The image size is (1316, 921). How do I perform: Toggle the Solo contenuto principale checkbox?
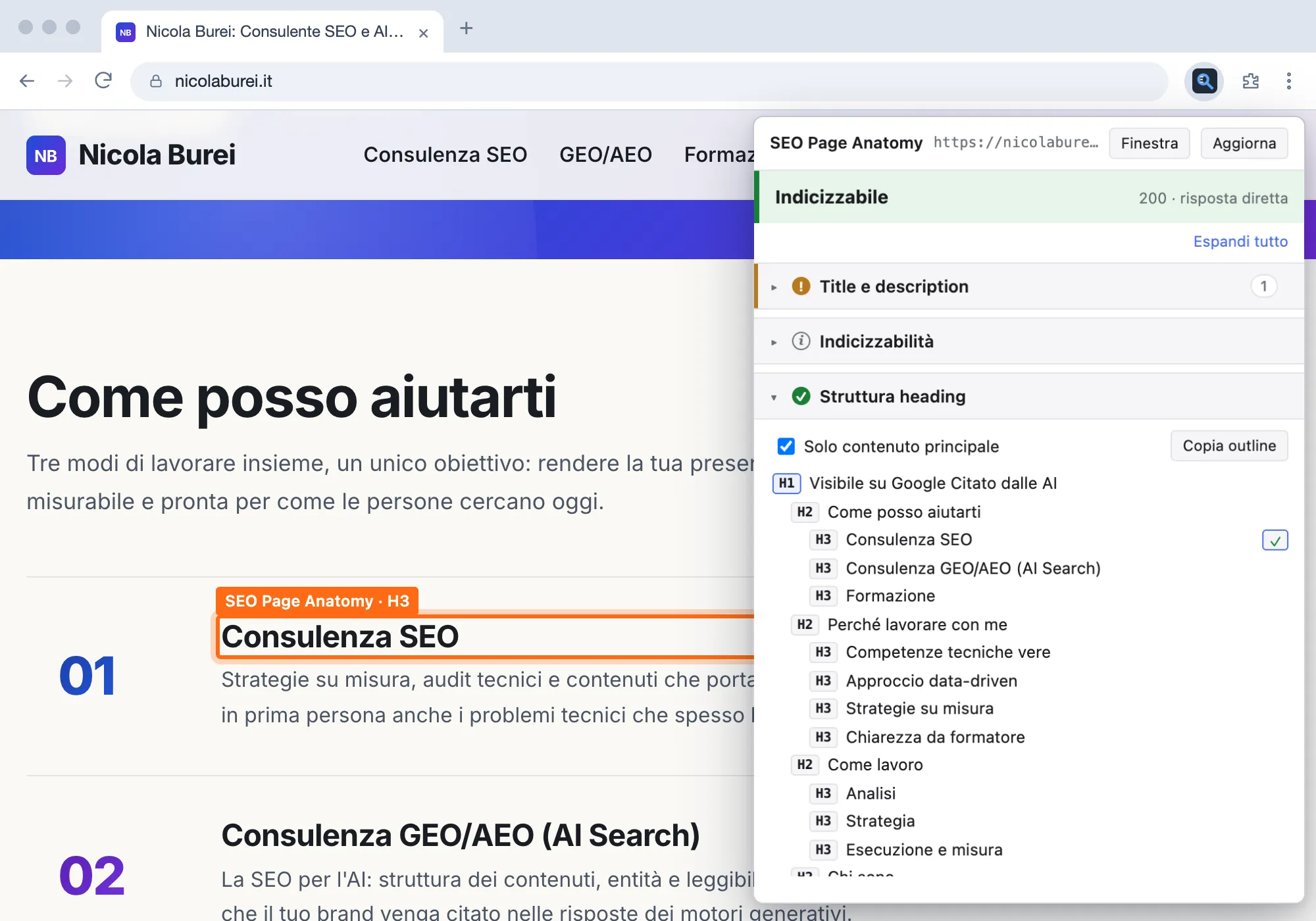786,446
